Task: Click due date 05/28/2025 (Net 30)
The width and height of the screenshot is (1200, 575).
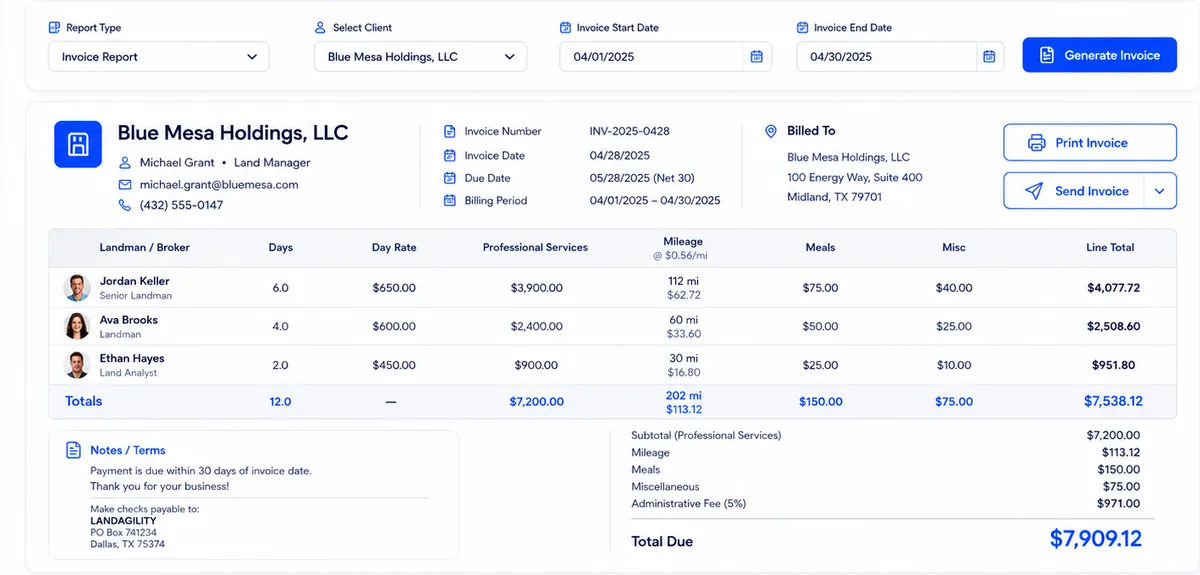Action: pos(642,178)
